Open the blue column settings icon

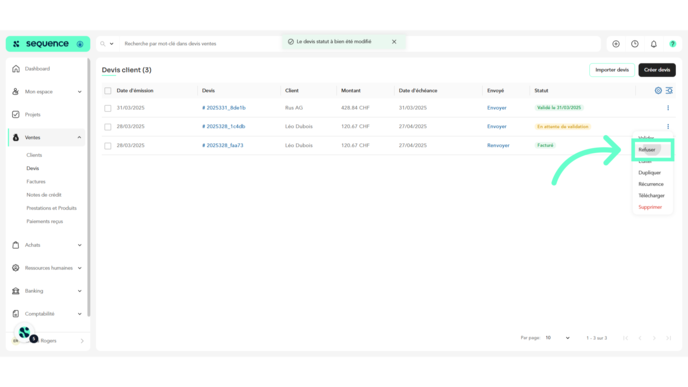[x=658, y=90]
